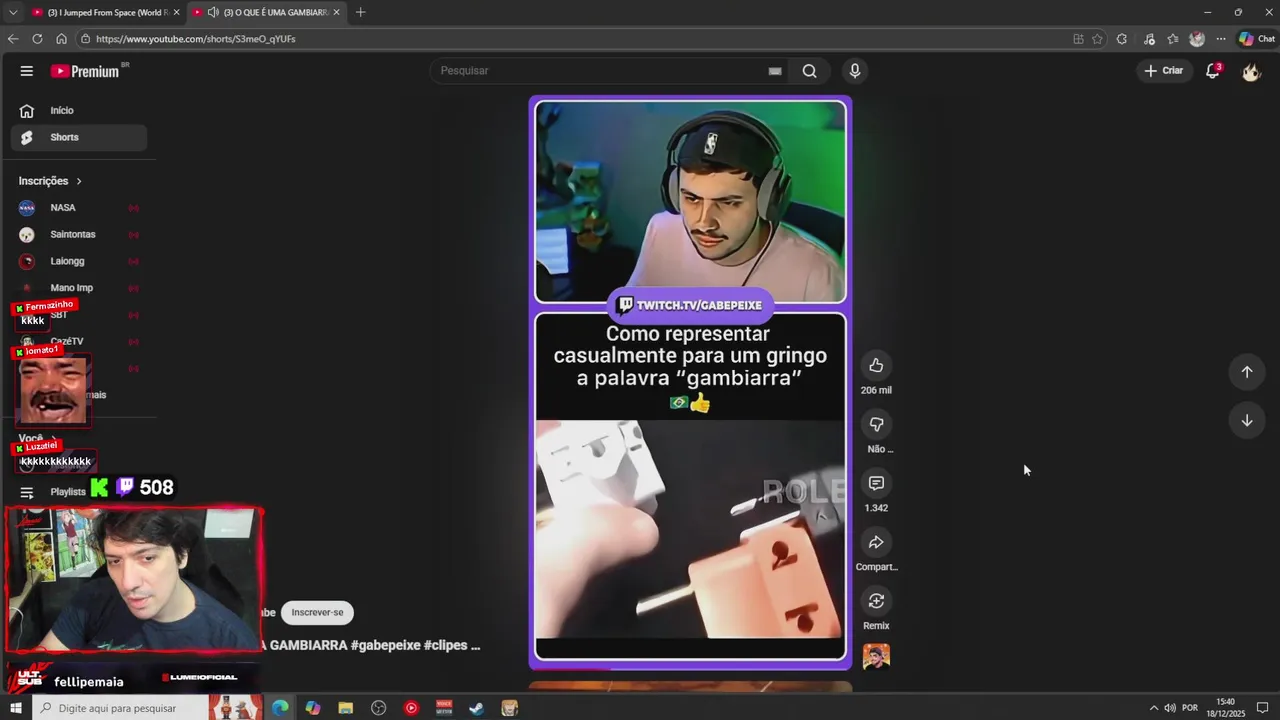Add this page to favorites with the star
This screenshot has height=720, width=1280.
1098,39
